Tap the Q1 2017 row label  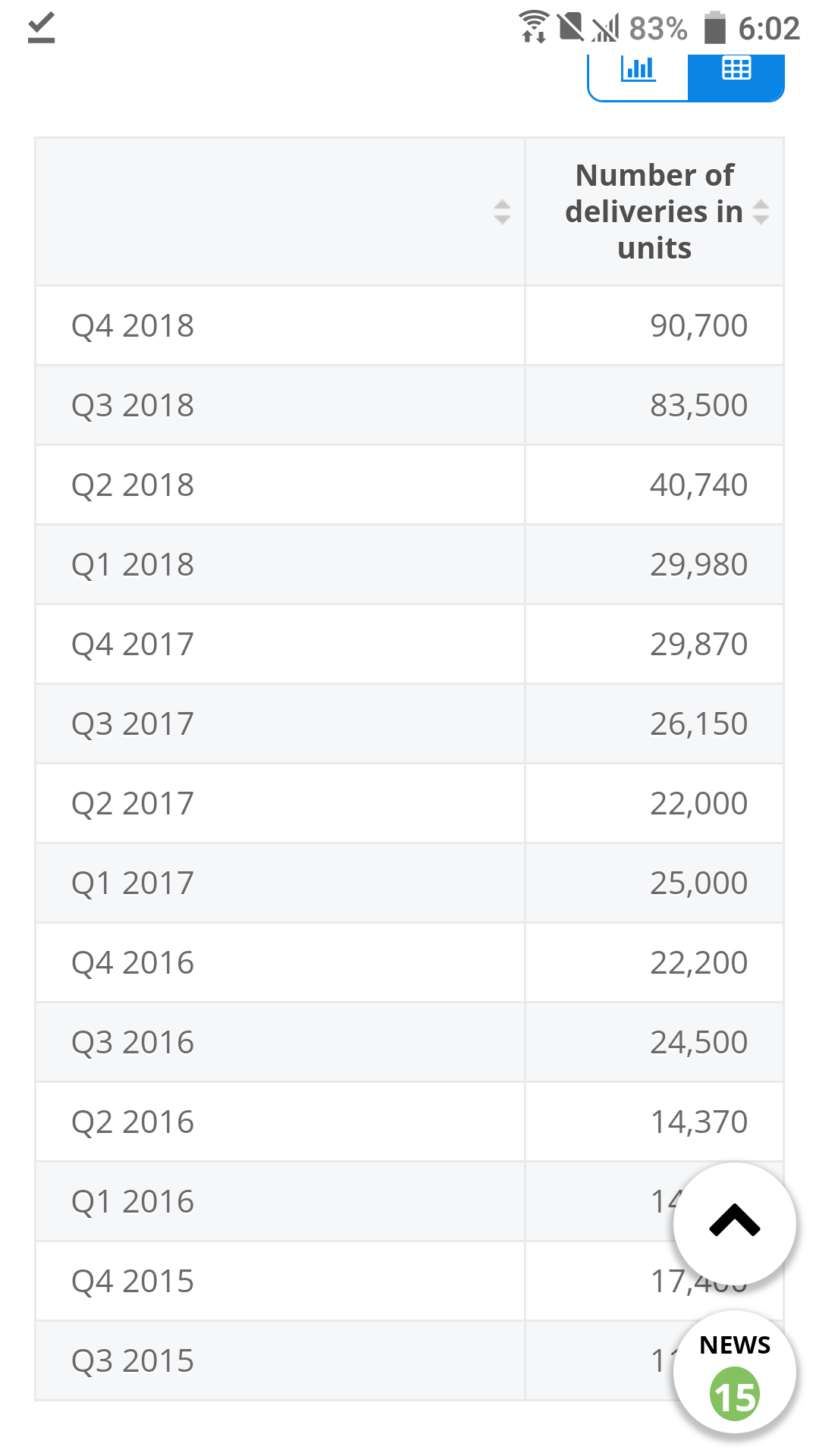pyautogui.click(x=133, y=883)
